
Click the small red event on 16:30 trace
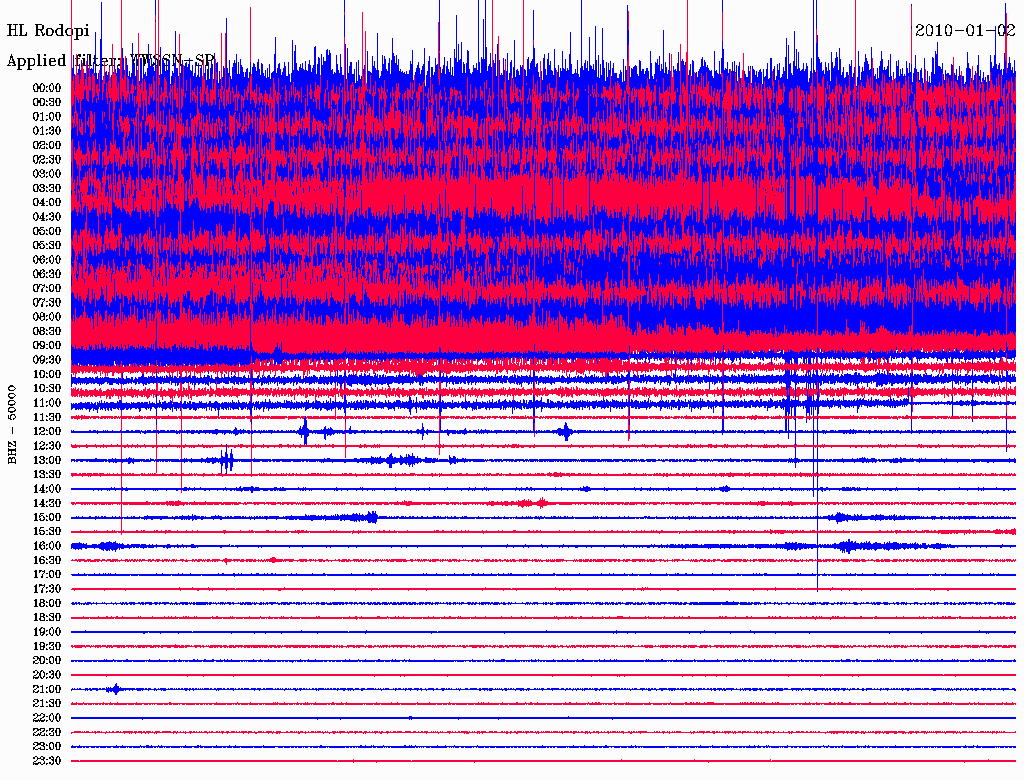tap(274, 560)
